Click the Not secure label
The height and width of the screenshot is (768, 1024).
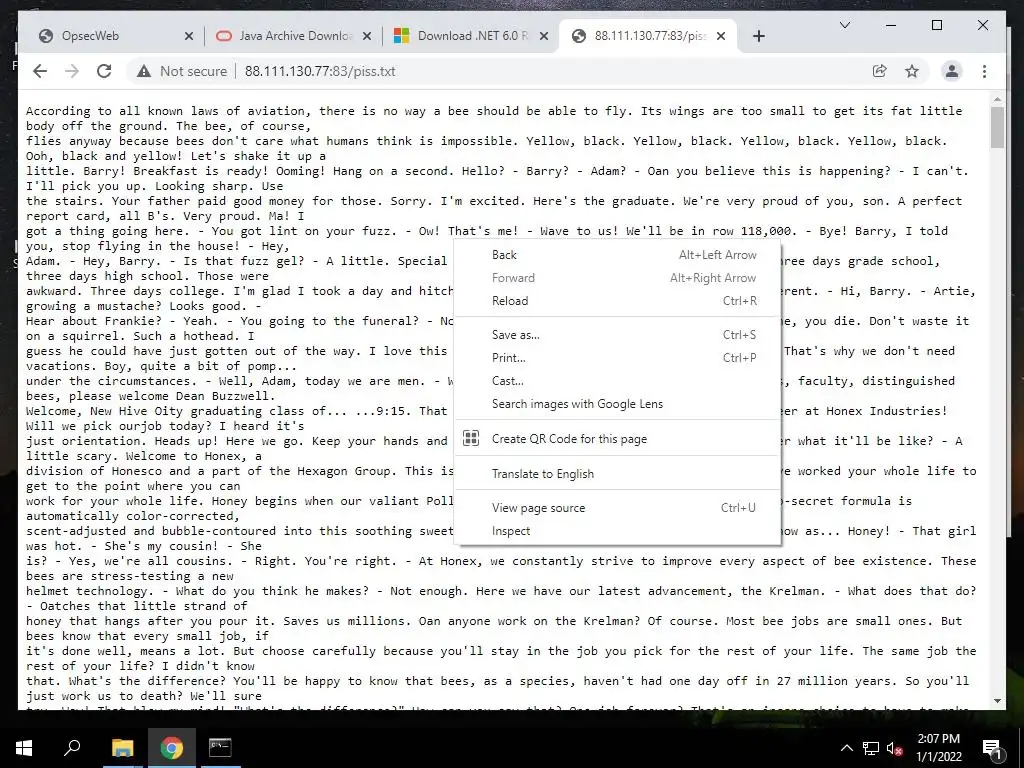193,71
